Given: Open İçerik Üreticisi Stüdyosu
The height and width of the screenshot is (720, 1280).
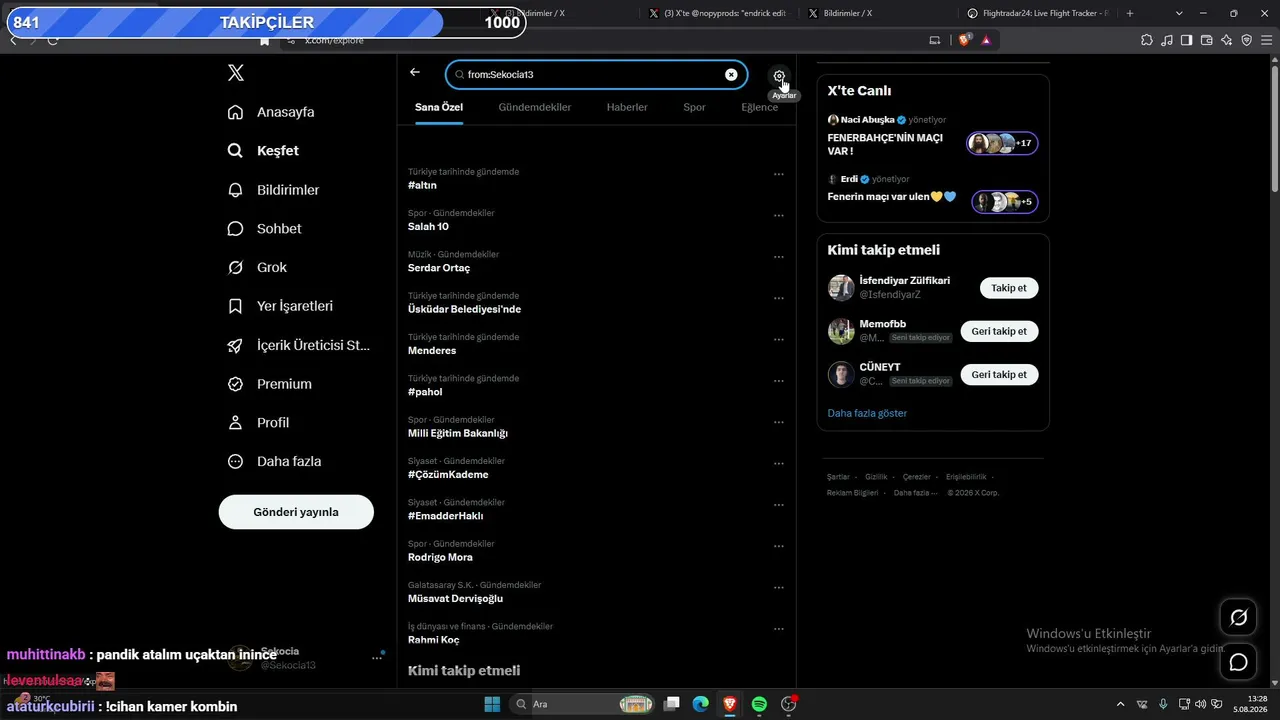Looking at the screenshot, I should tap(299, 345).
